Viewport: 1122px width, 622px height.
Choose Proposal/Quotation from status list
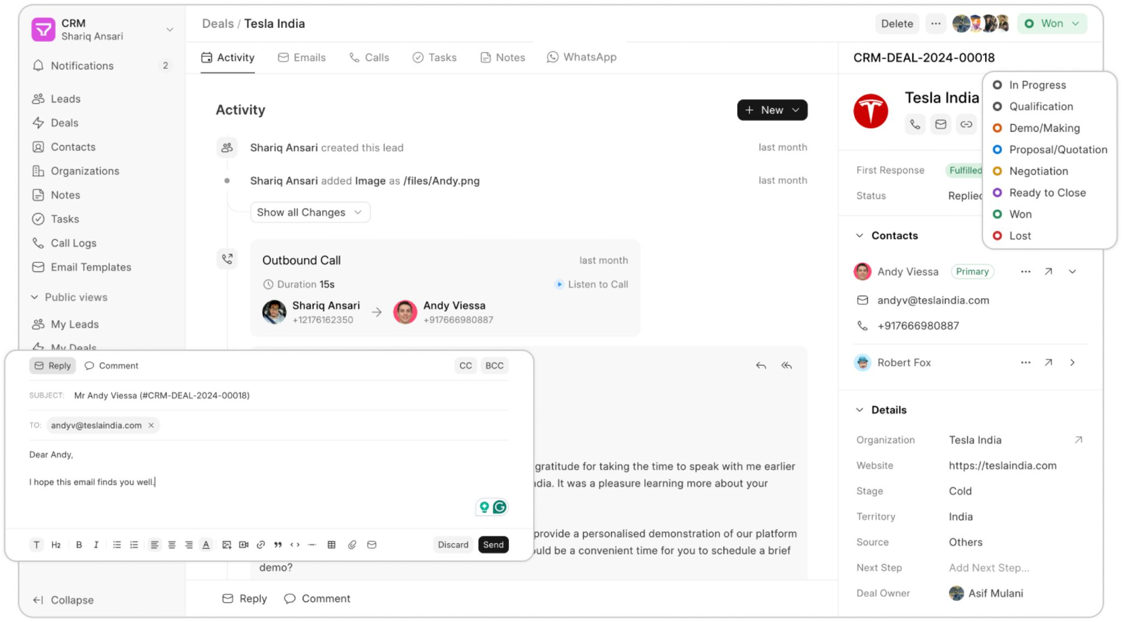[x=1057, y=150]
